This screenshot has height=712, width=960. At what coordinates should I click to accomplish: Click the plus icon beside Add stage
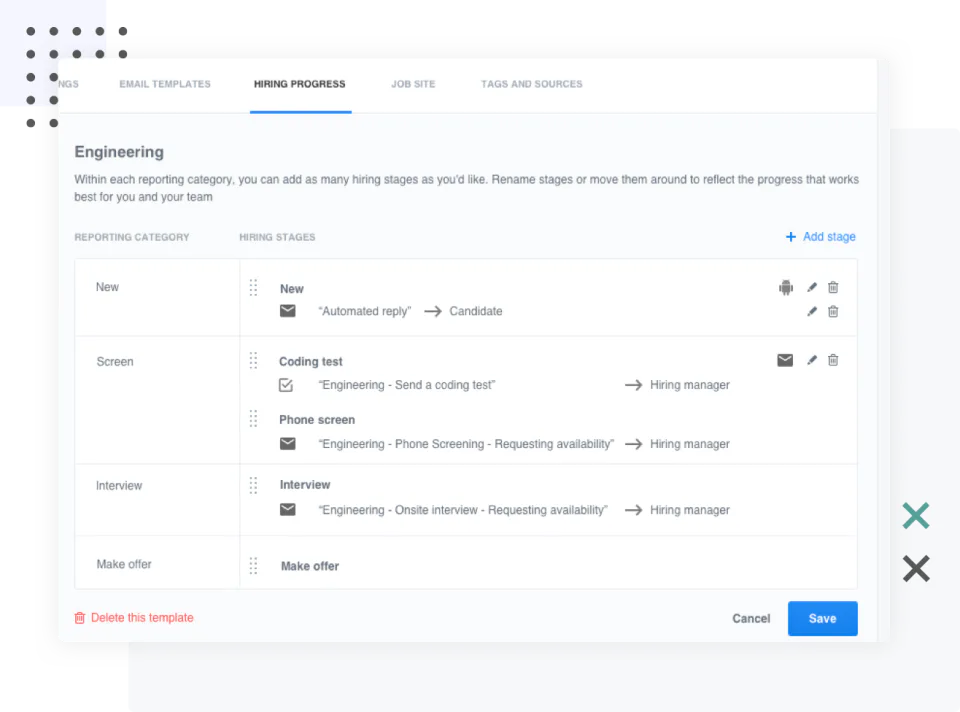[790, 237]
